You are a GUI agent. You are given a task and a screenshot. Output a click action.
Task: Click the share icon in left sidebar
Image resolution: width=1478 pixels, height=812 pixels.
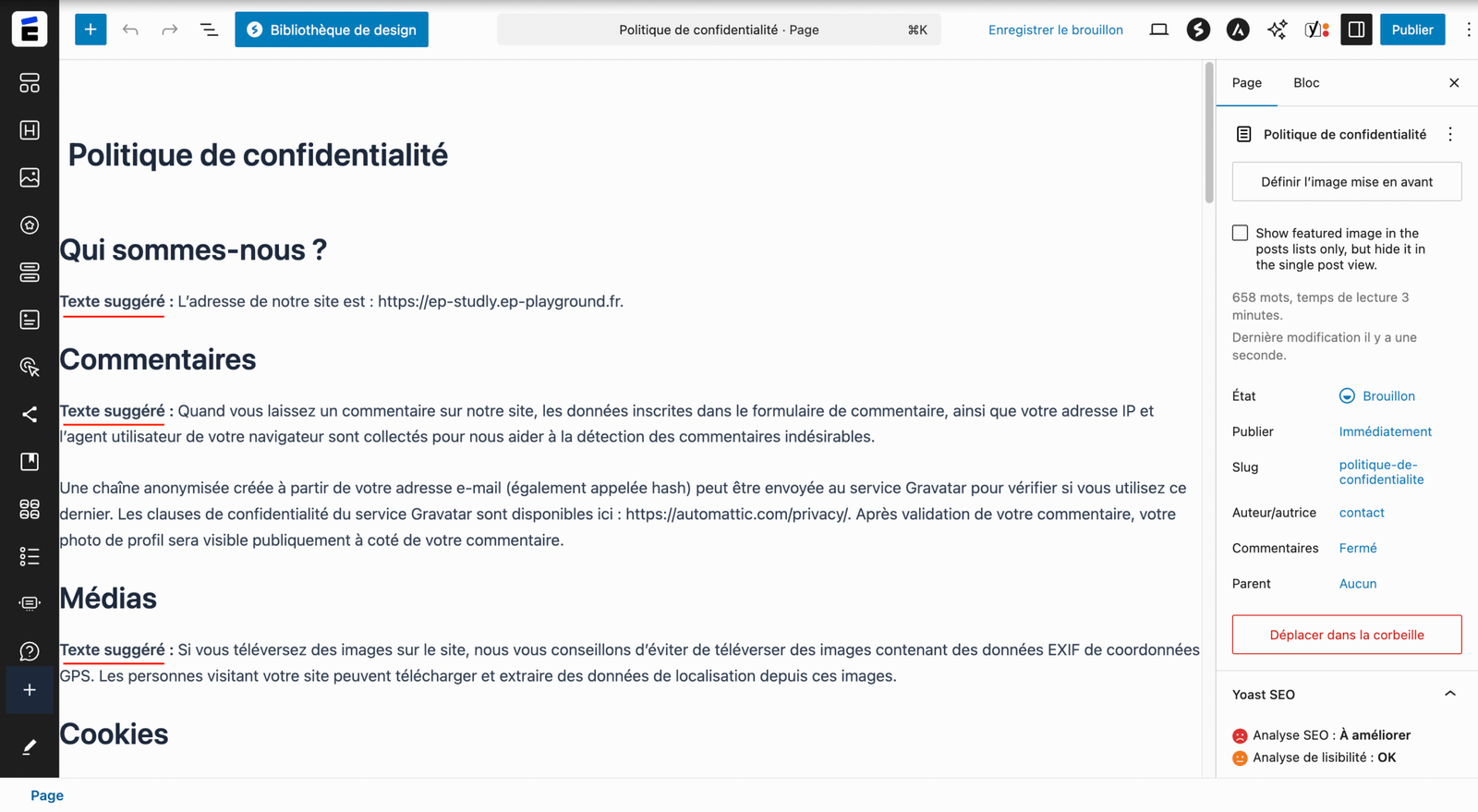pos(30,415)
